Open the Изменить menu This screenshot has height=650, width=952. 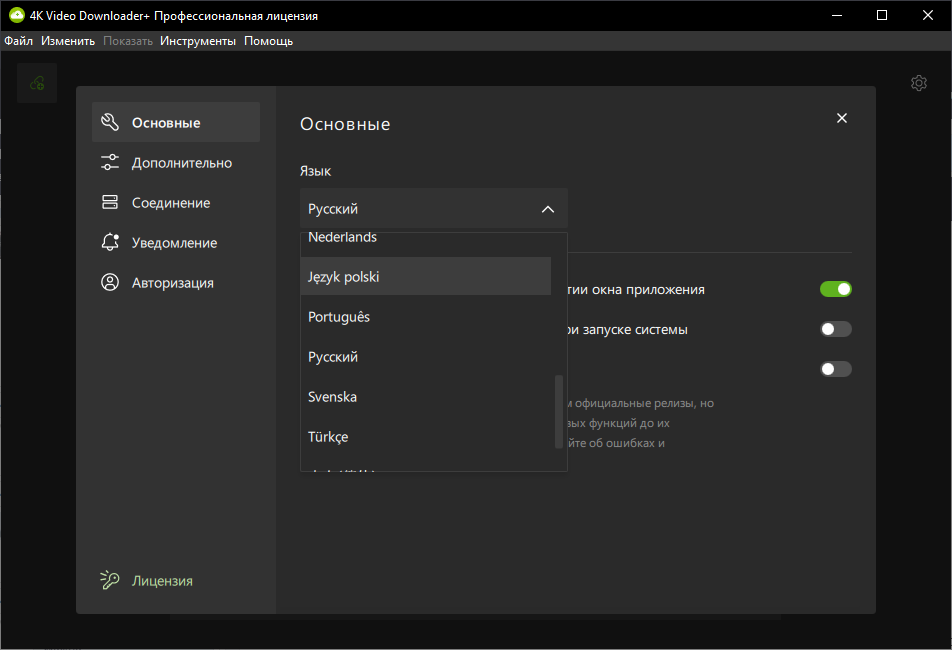[68, 41]
